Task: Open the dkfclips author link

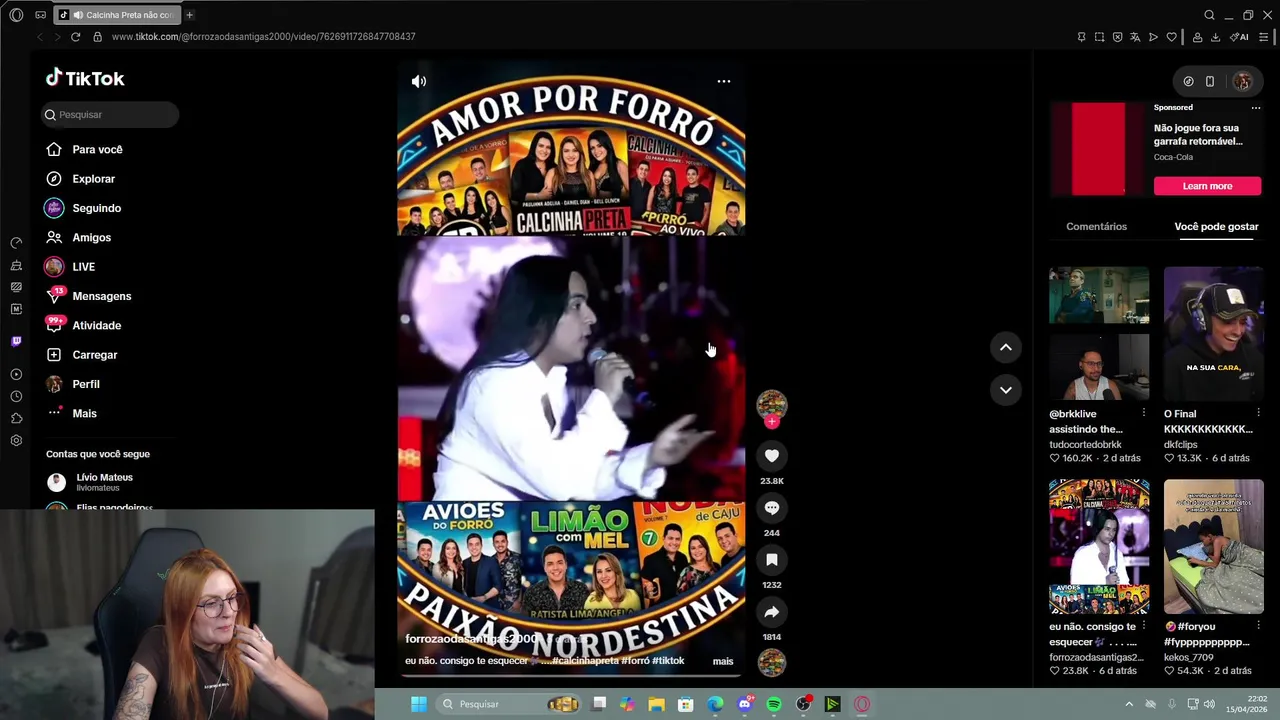Action: (x=1180, y=444)
